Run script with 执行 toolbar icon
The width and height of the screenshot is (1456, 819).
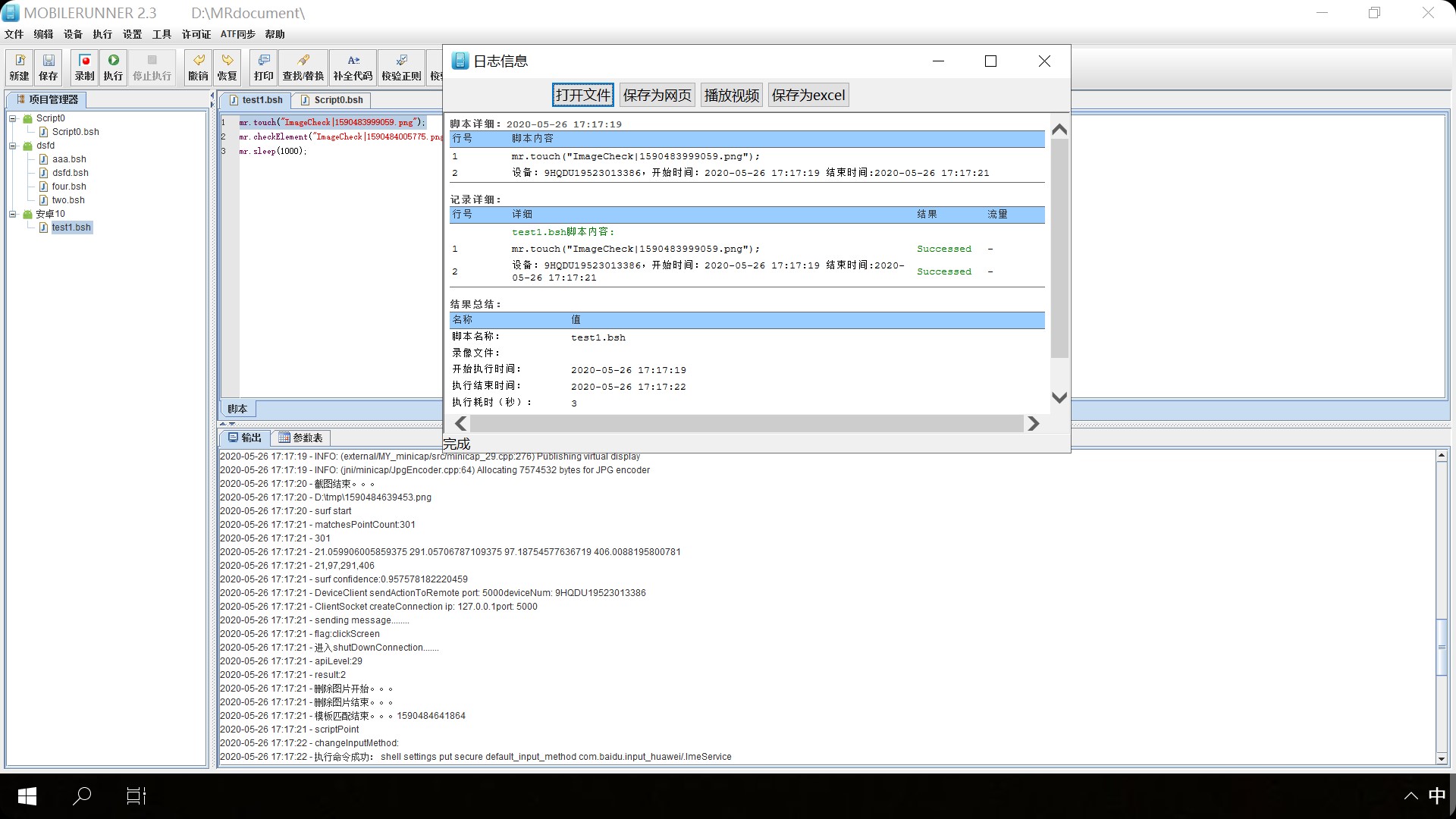(113, 67)
